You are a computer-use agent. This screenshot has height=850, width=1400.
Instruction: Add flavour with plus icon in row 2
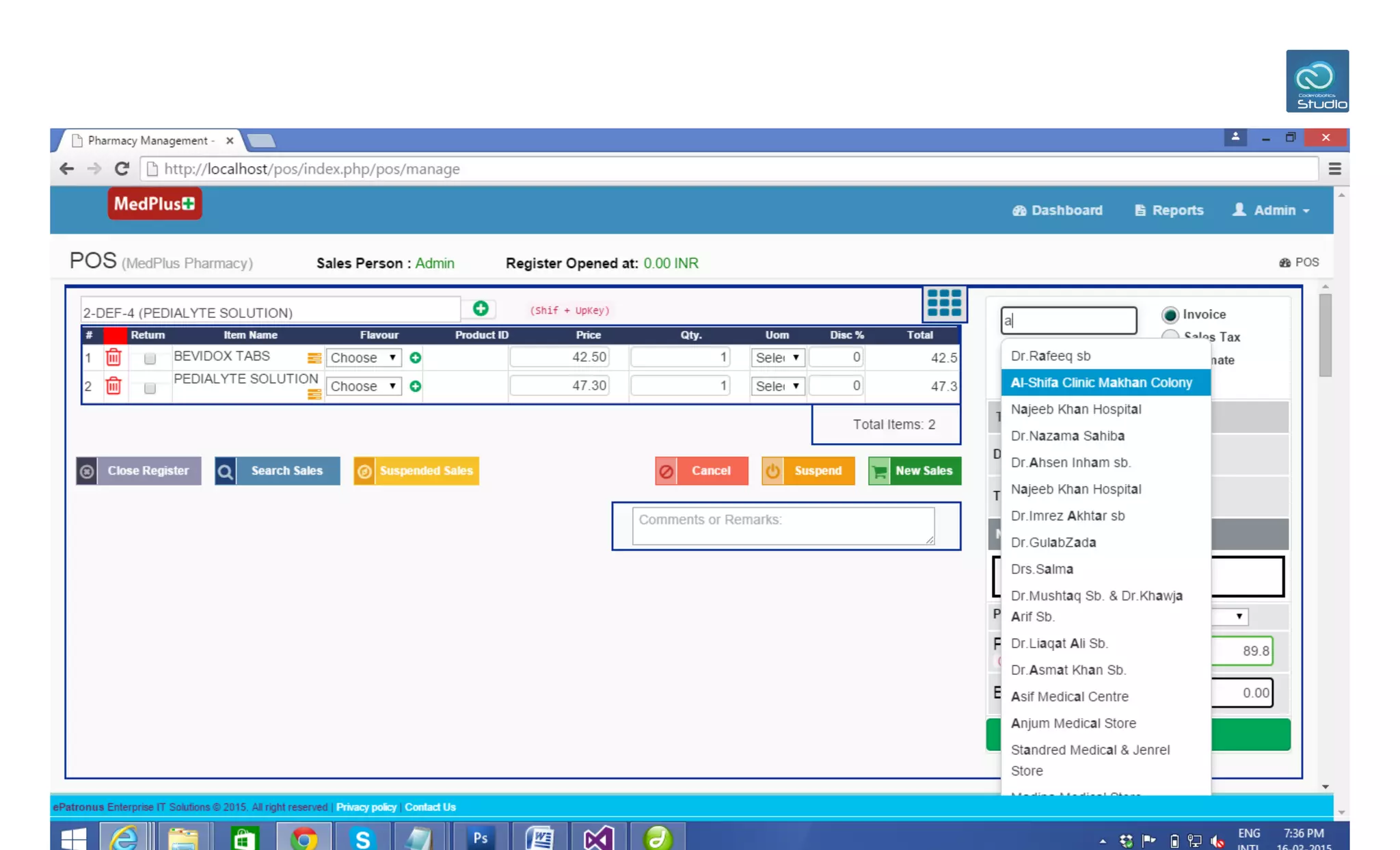point(415,386)
